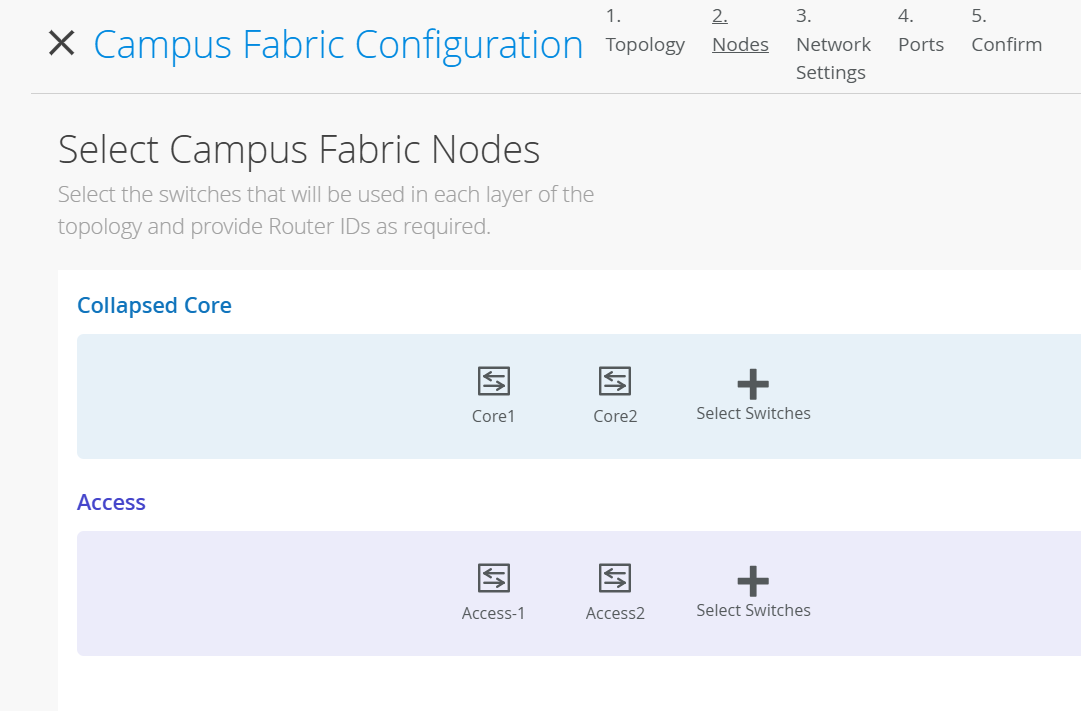Open the Ports step

(x=920, y=44)
